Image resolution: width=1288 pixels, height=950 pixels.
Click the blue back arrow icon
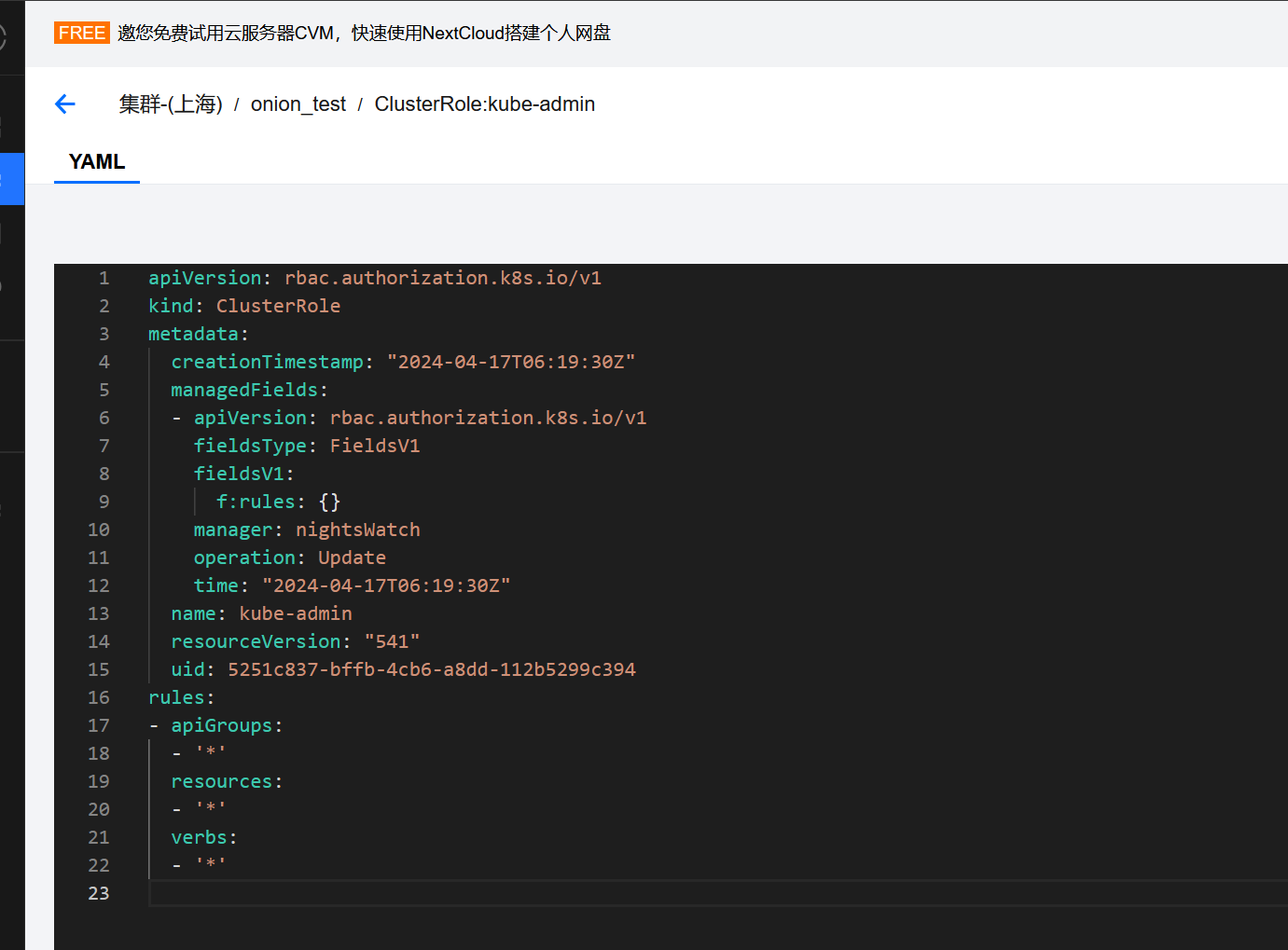pos(65,104)
